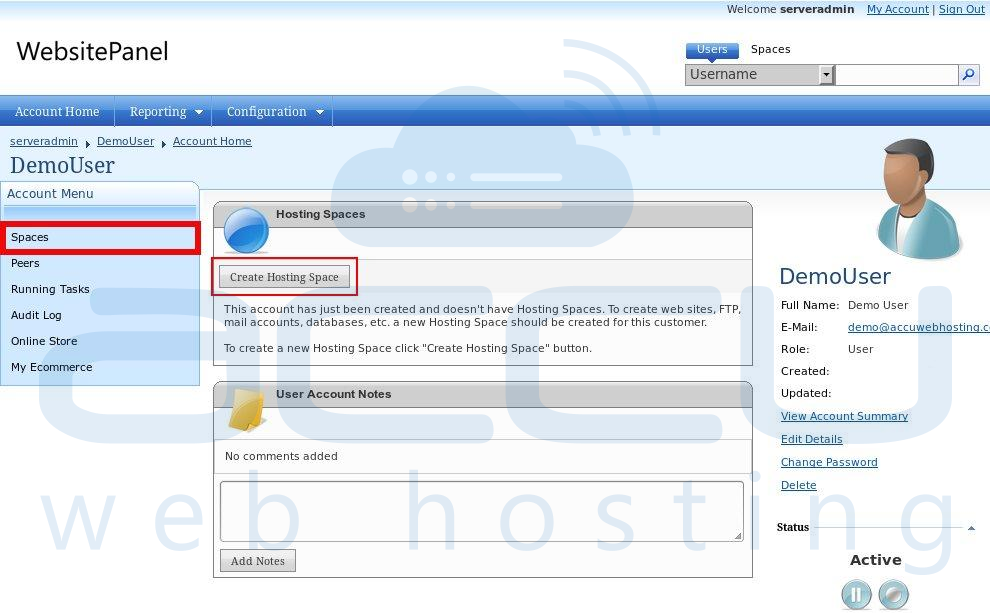Screen dimensions: 990x613
Task: Open the Username search-type dropdown
Action: pyautogui.click(x=760, y=74)
